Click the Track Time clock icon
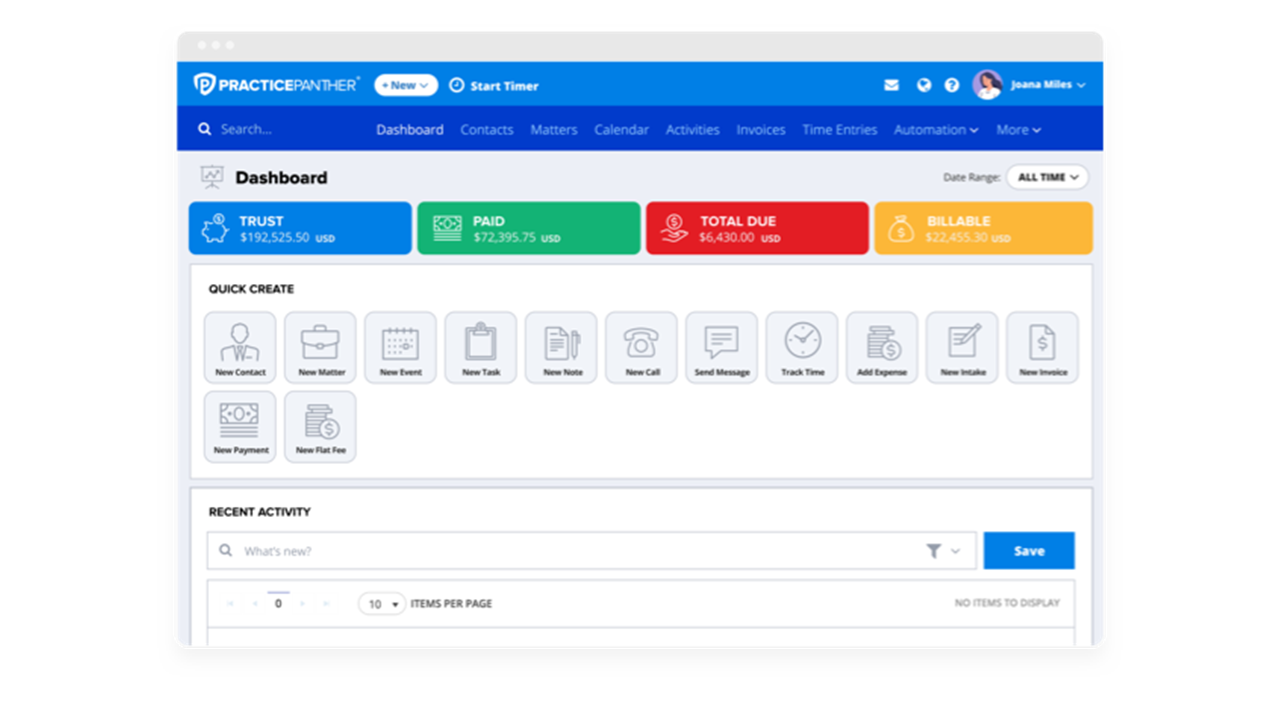The width and height of the screenshot is (1280, 720). (x=802, y=347)
